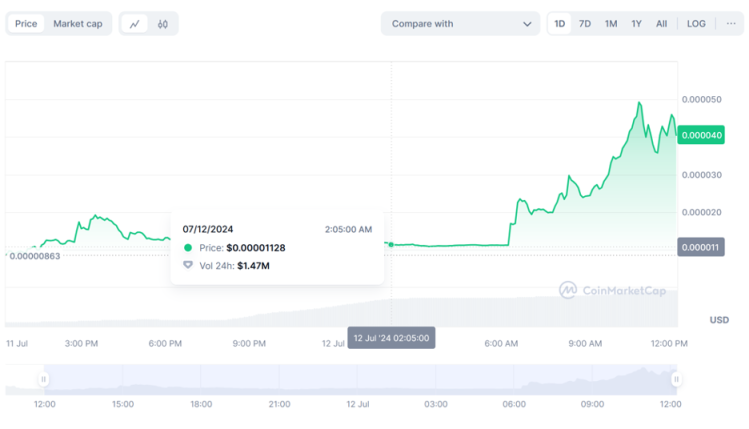This screenshot has width=749, height=429.
Task: Click the 12 Jul '24 02:05:00 time marker
Action: coord(391,338)
